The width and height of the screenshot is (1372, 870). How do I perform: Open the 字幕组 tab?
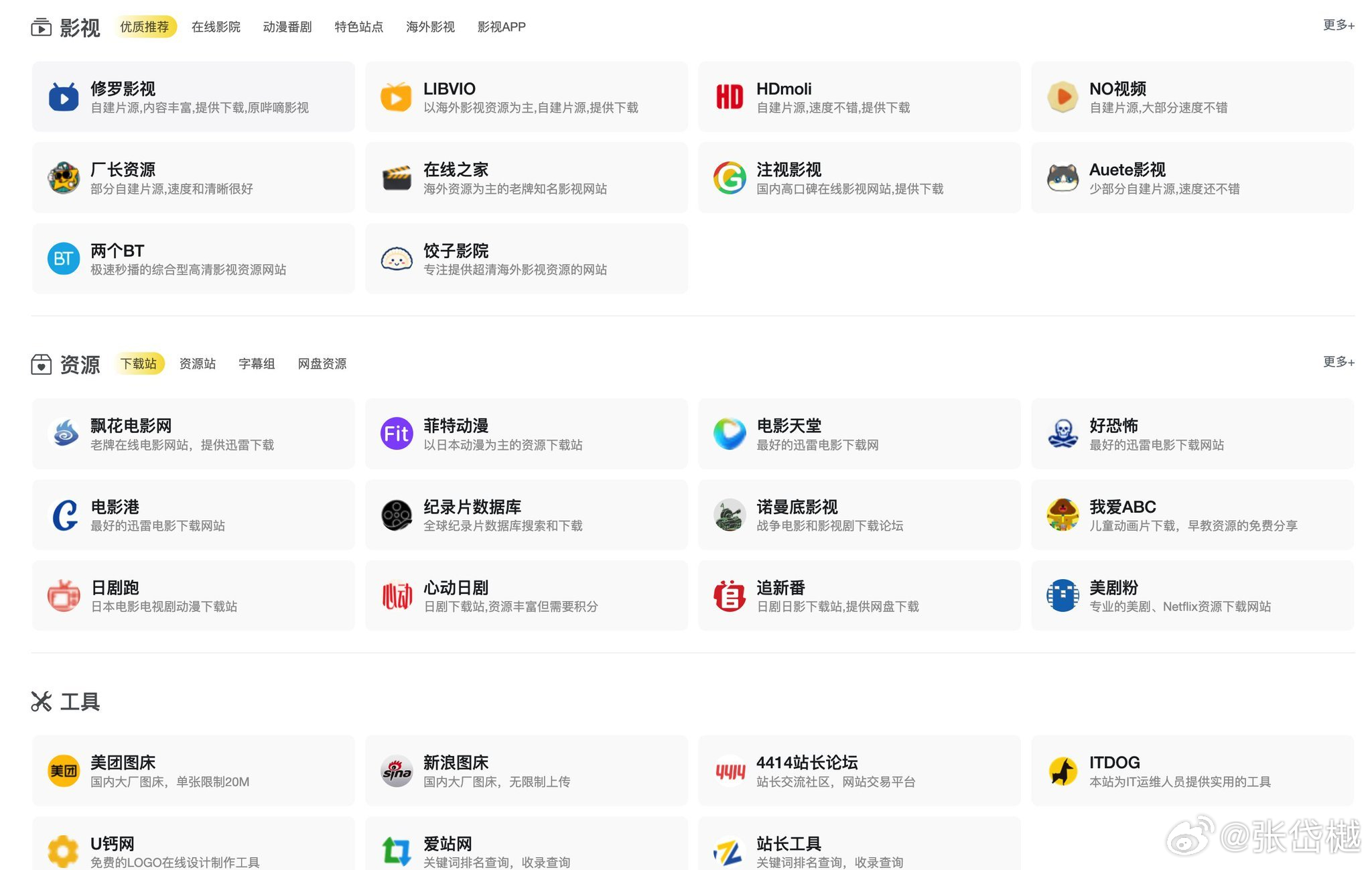click(257, 363)
